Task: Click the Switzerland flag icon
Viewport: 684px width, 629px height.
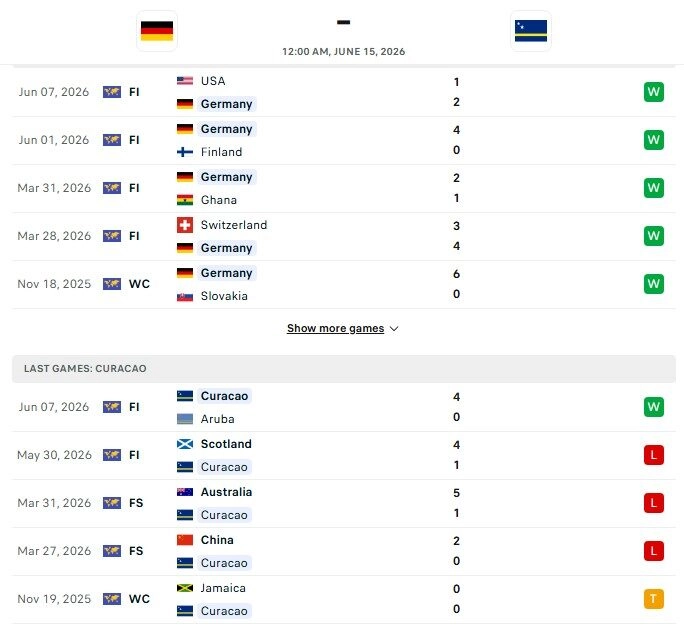Action: 185,225
